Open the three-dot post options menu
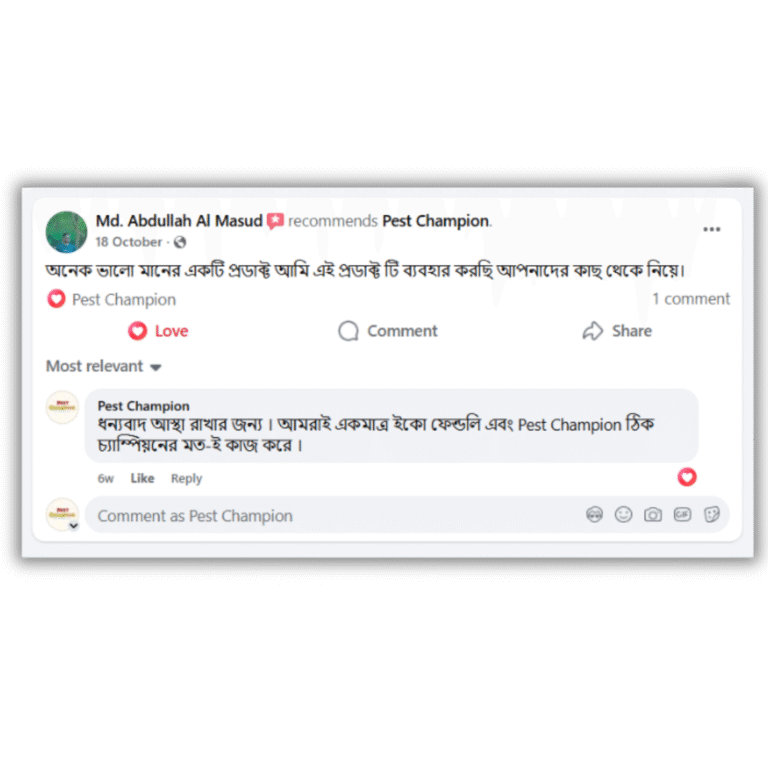768x768 pixels. (711, 229)
